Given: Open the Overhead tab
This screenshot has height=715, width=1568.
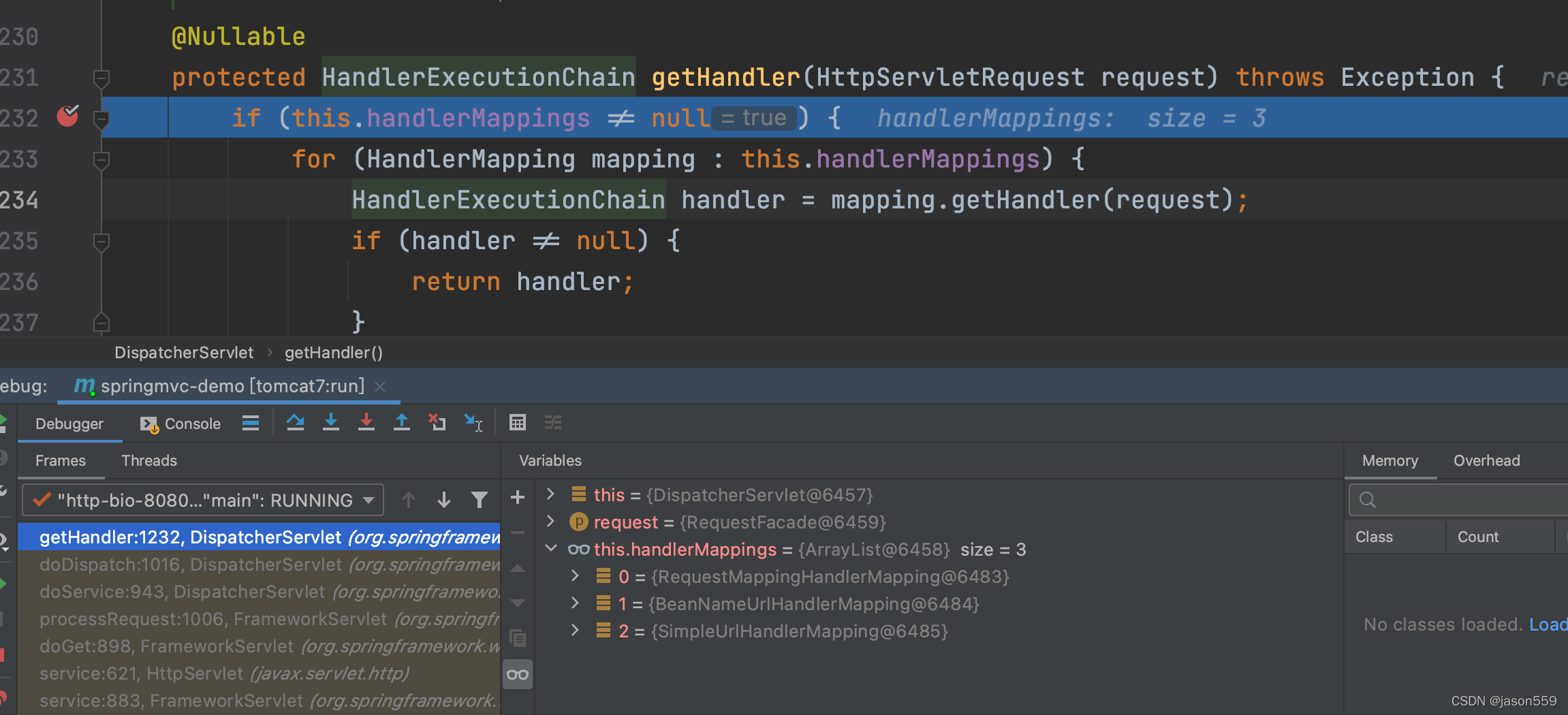Looking at the screenshot, I should click(1487, 460).
